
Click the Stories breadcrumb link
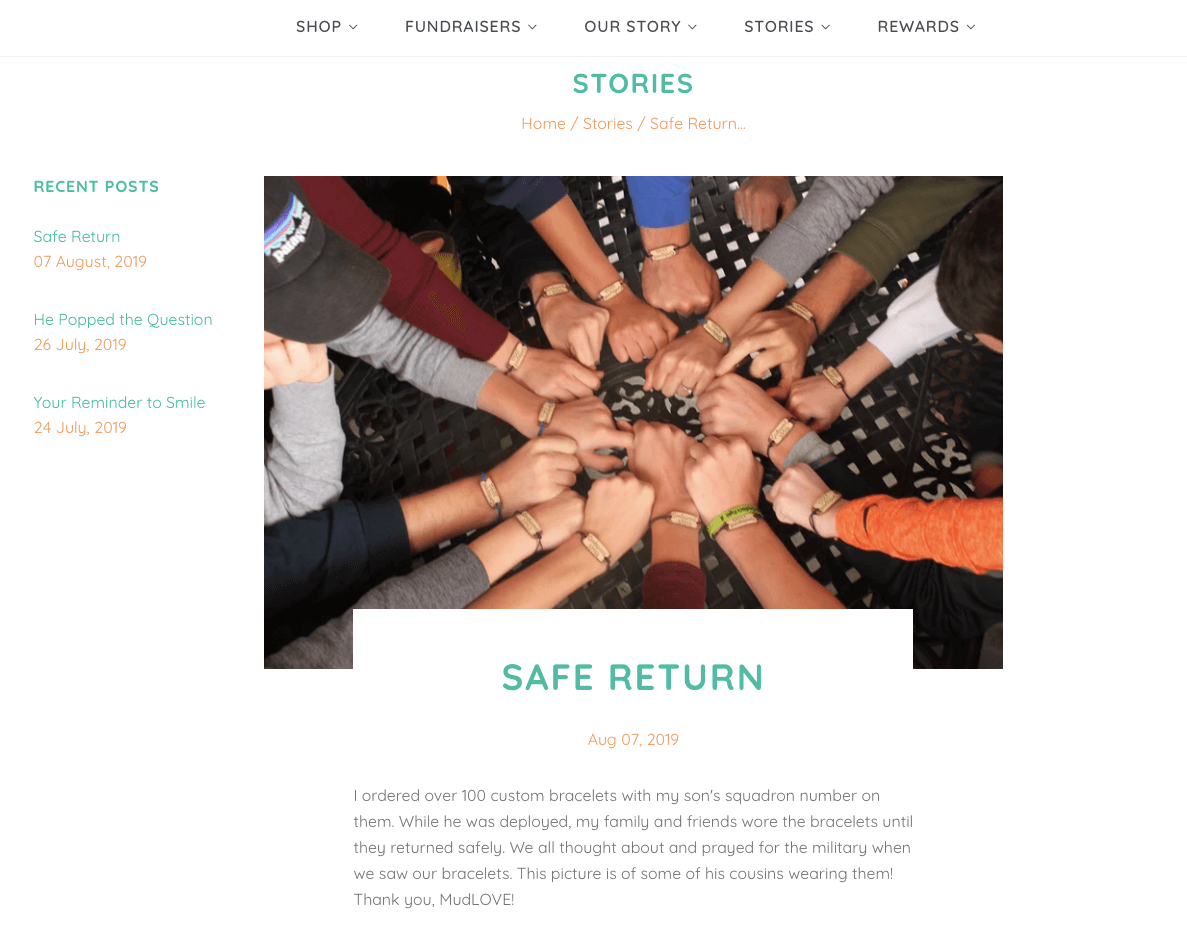point(607,123)
